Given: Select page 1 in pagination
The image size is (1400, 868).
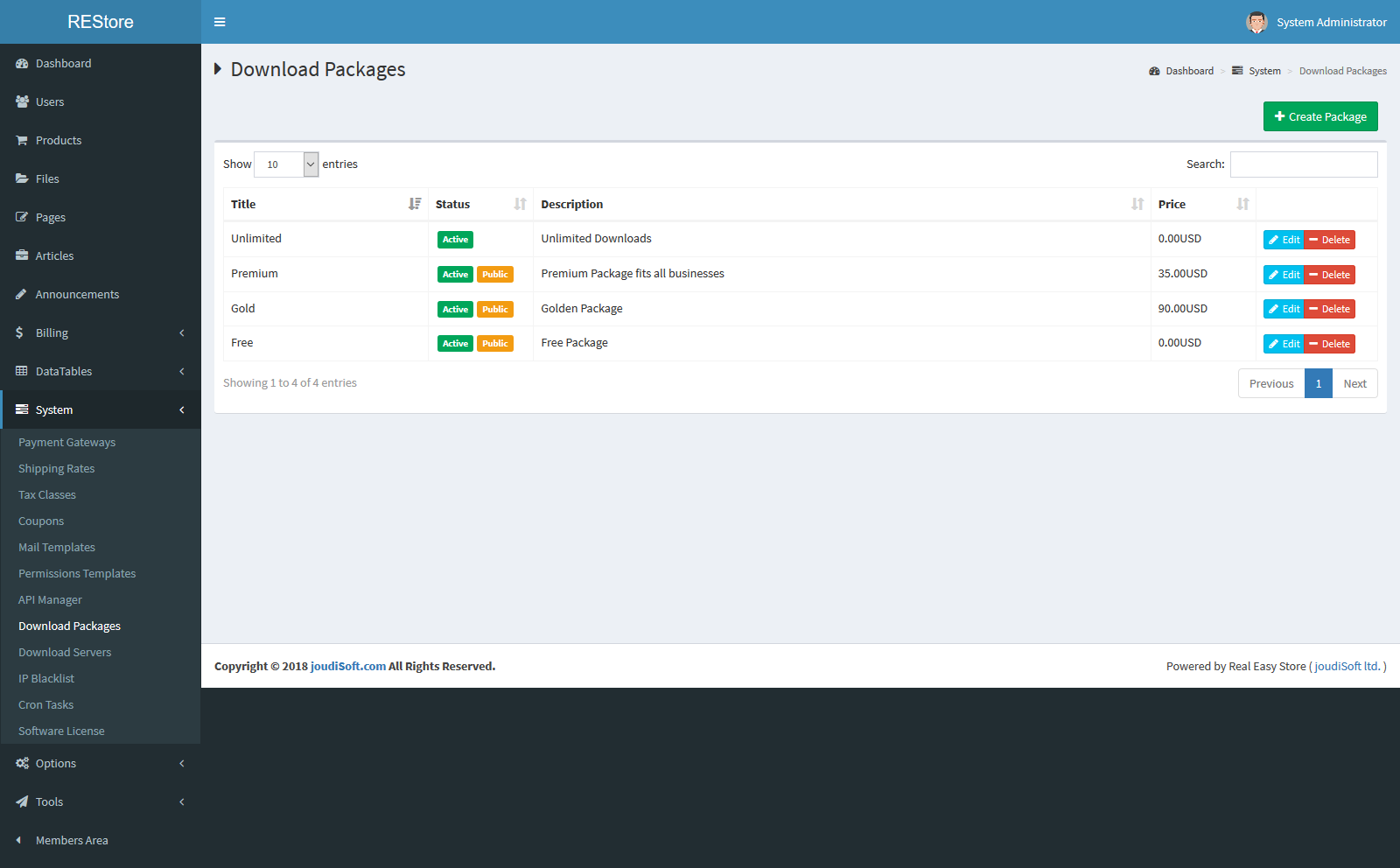Looking at the screenshot, I should [x=1319, y=383].
